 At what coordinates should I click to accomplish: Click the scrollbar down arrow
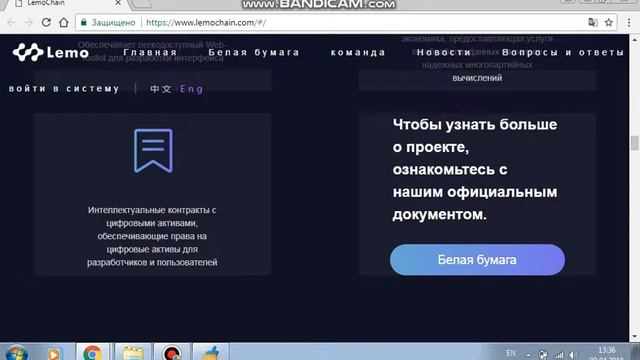[x=634, y=337]
